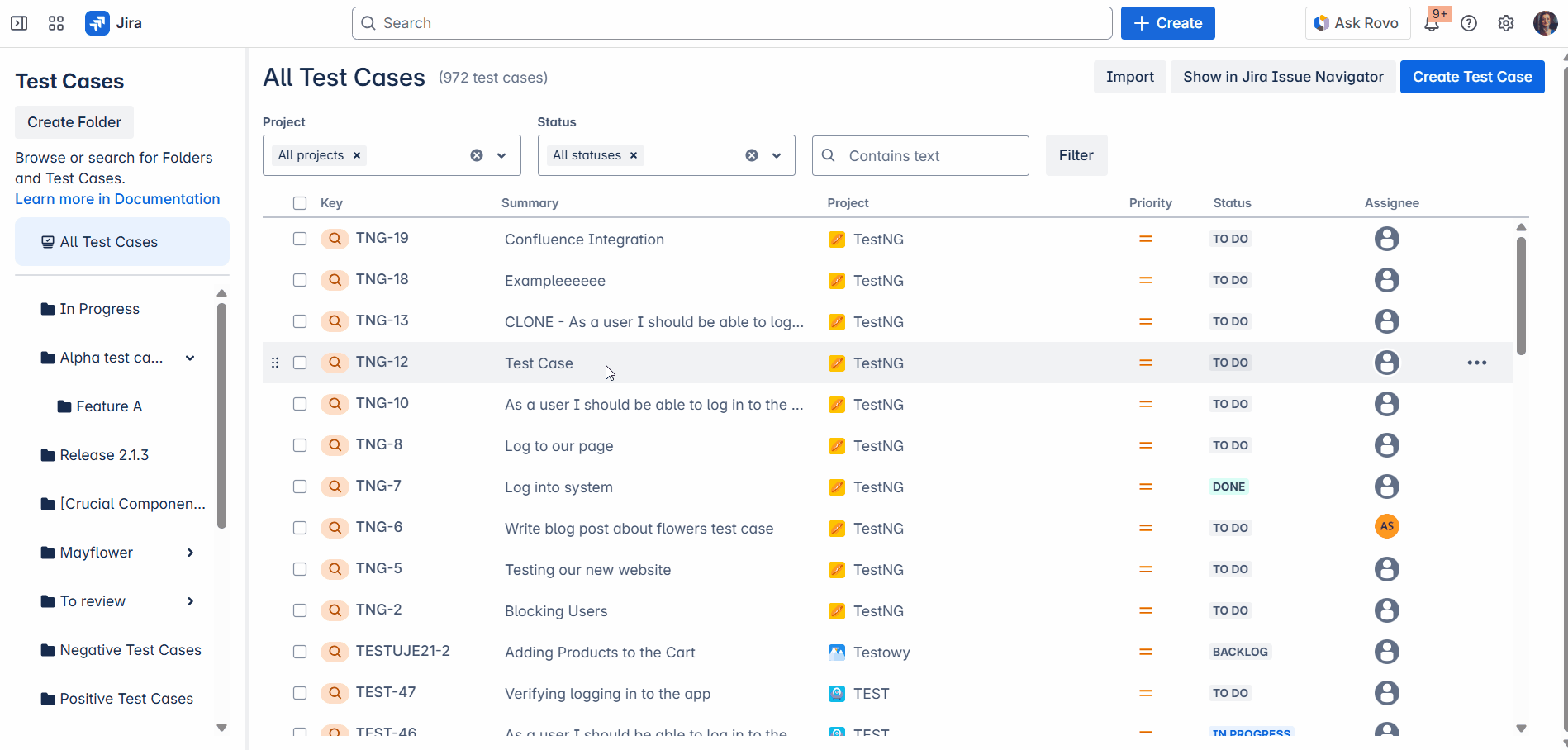Clear all selected projects in Project filter
Viewport: 1568px width, 750px height.
tap(477, 155)
